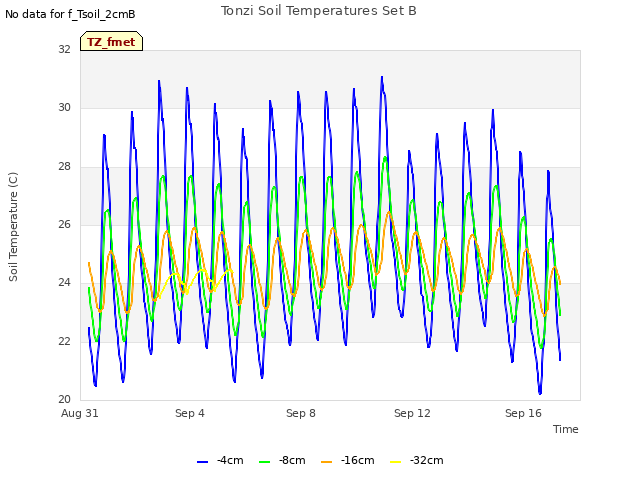The height and width of the screenshot is (480, 640).
Task: Click the green -8cm legend swatch
Action: [x=264, y=462]
